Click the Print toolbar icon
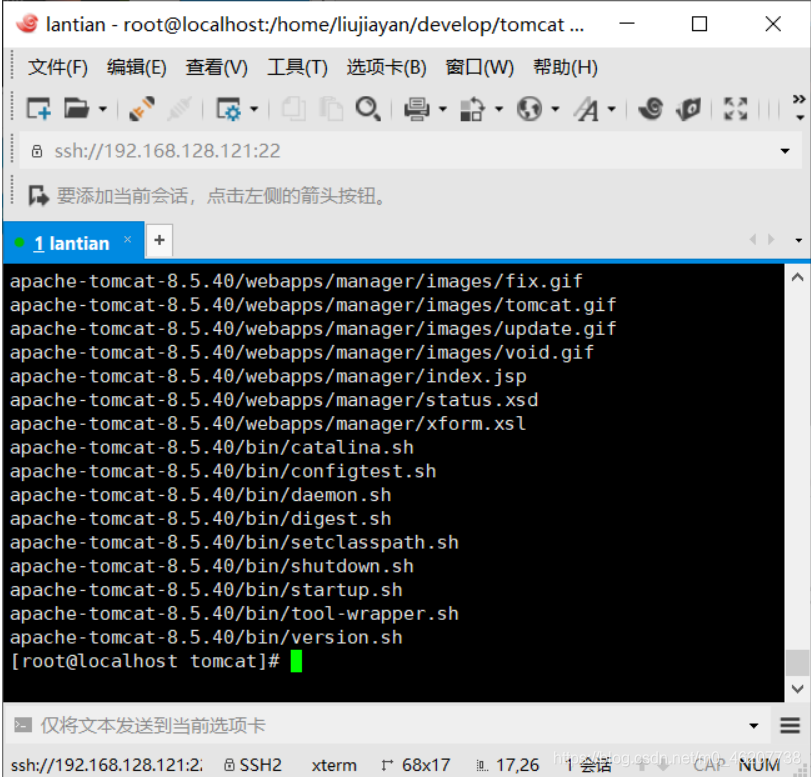This screenshot has width=811, height=777. pyautogui.click(x=416, y=109)
